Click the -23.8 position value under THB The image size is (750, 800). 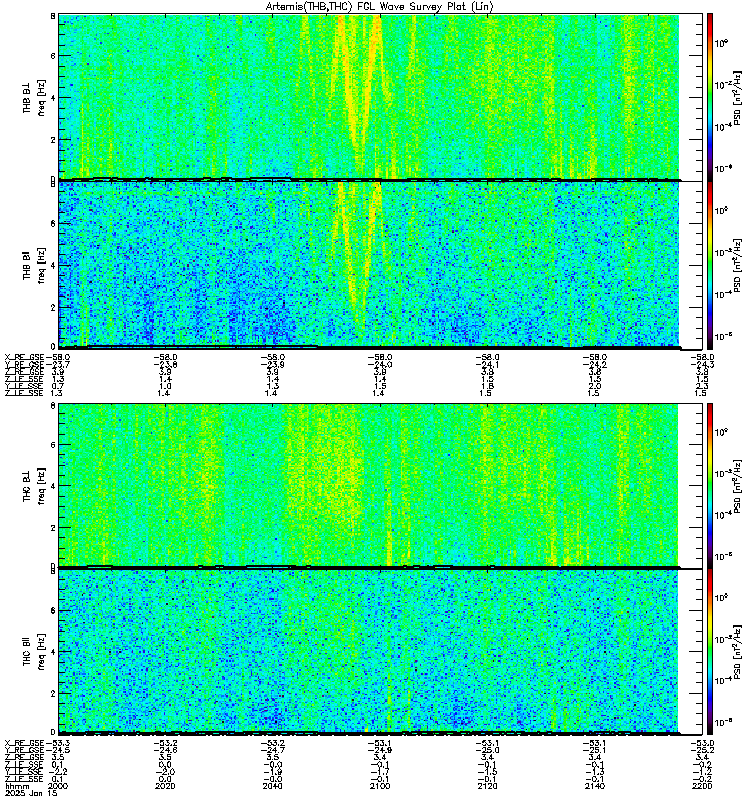click(165, 364)
